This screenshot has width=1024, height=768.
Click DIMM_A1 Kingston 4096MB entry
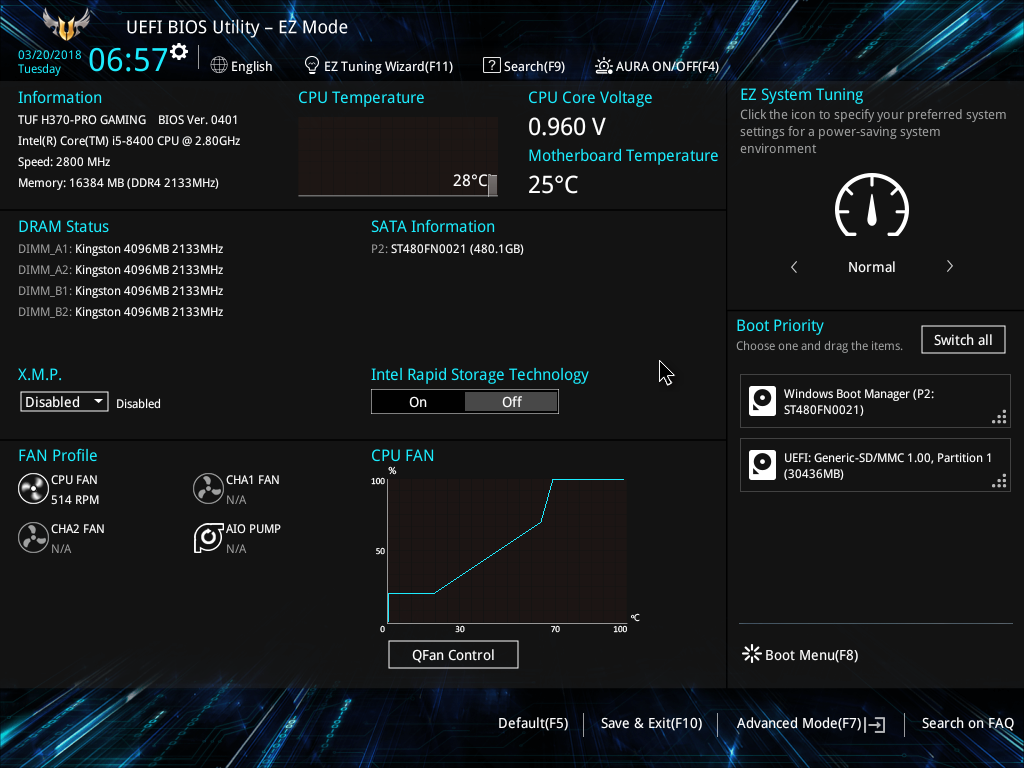(121, 249)
